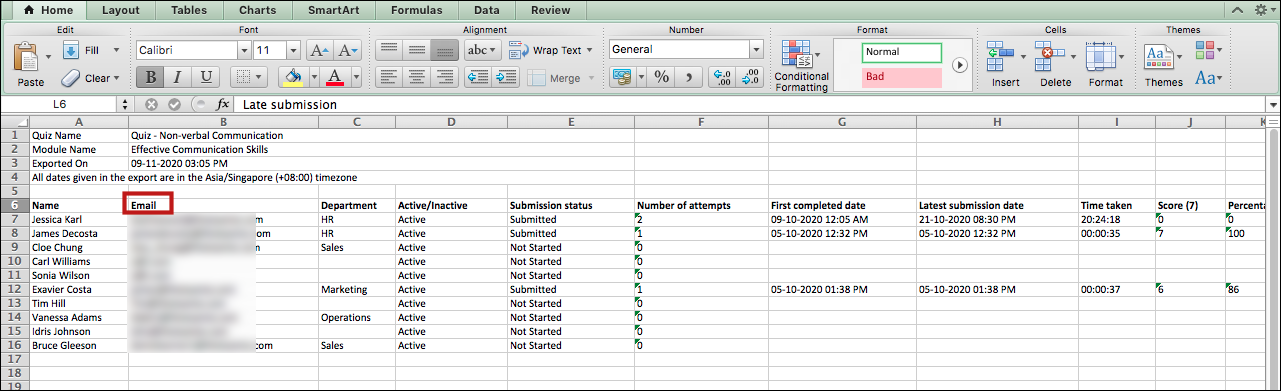The width and height of the screenshot is (1281, 391).
Task: Click the Clear button in Edit group
Action: click(90, 77)
